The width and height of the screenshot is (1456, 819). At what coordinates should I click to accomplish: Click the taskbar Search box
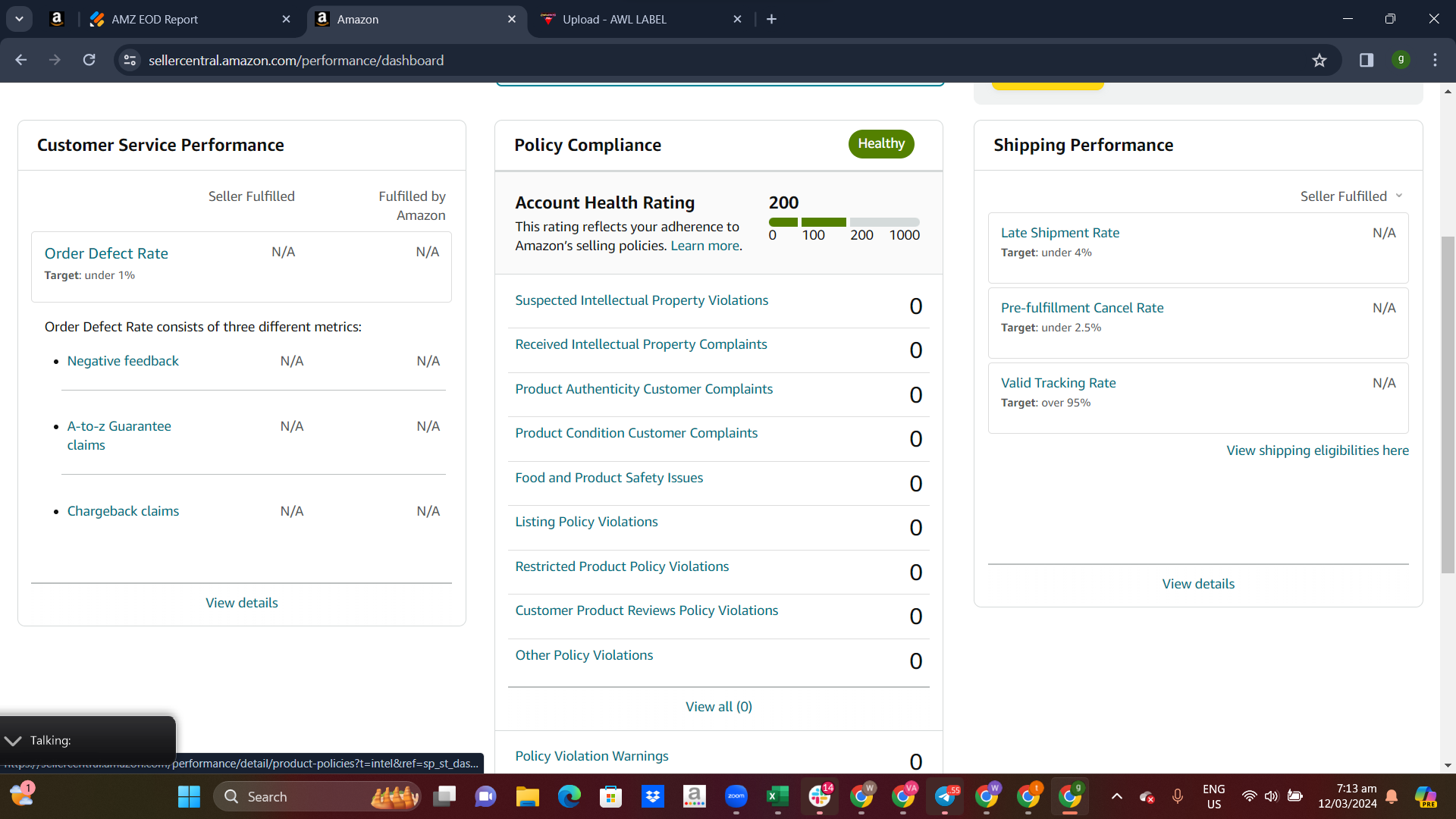tap(318, 796)
